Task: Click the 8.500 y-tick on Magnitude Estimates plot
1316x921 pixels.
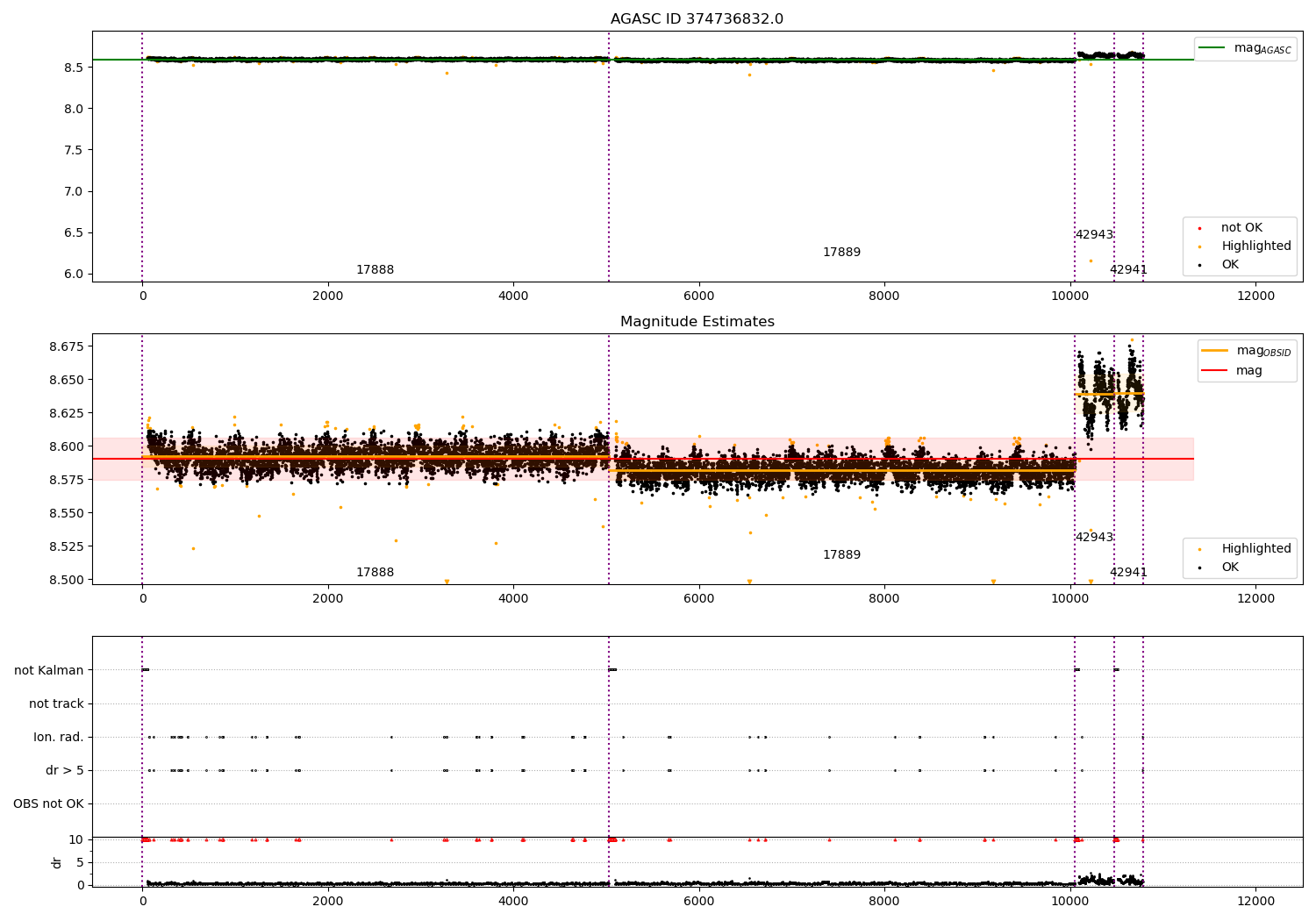Action: point(67,580)
